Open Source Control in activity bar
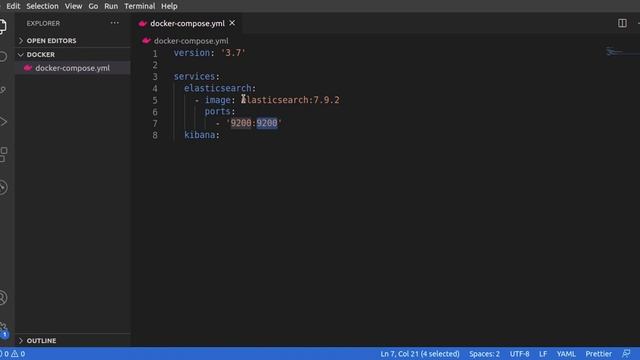Image resolution: width=640 pixels, height=360 pixels. click(3, 90)
